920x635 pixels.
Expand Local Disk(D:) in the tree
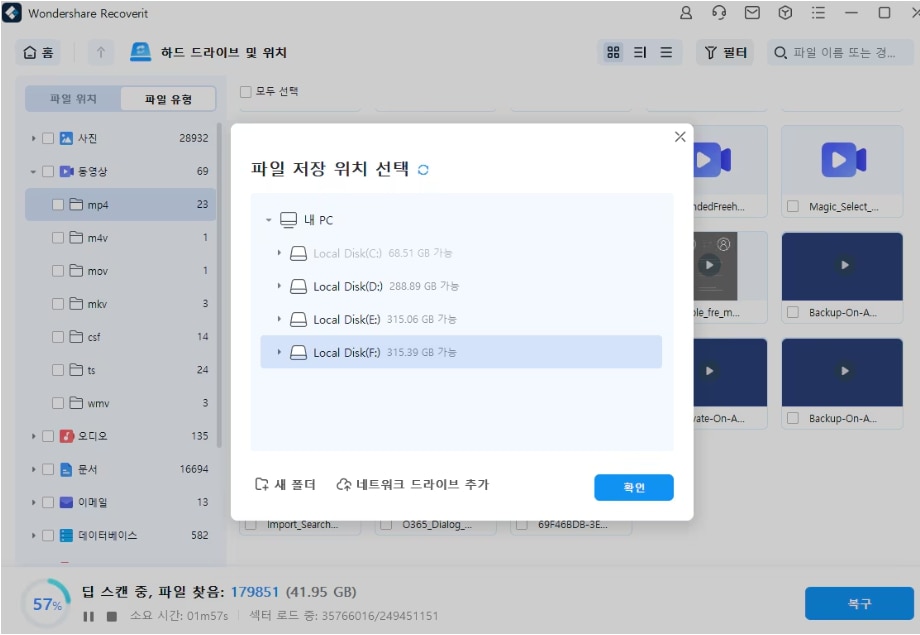280,286
